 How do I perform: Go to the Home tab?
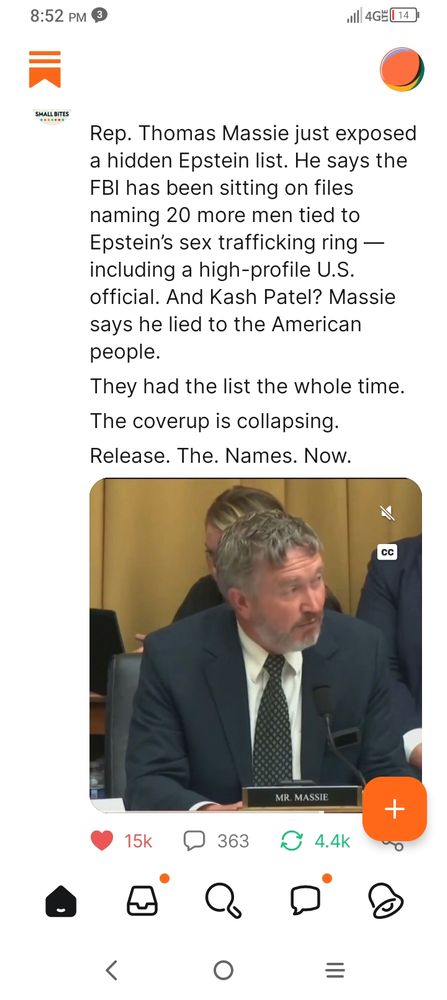point(61,902)
